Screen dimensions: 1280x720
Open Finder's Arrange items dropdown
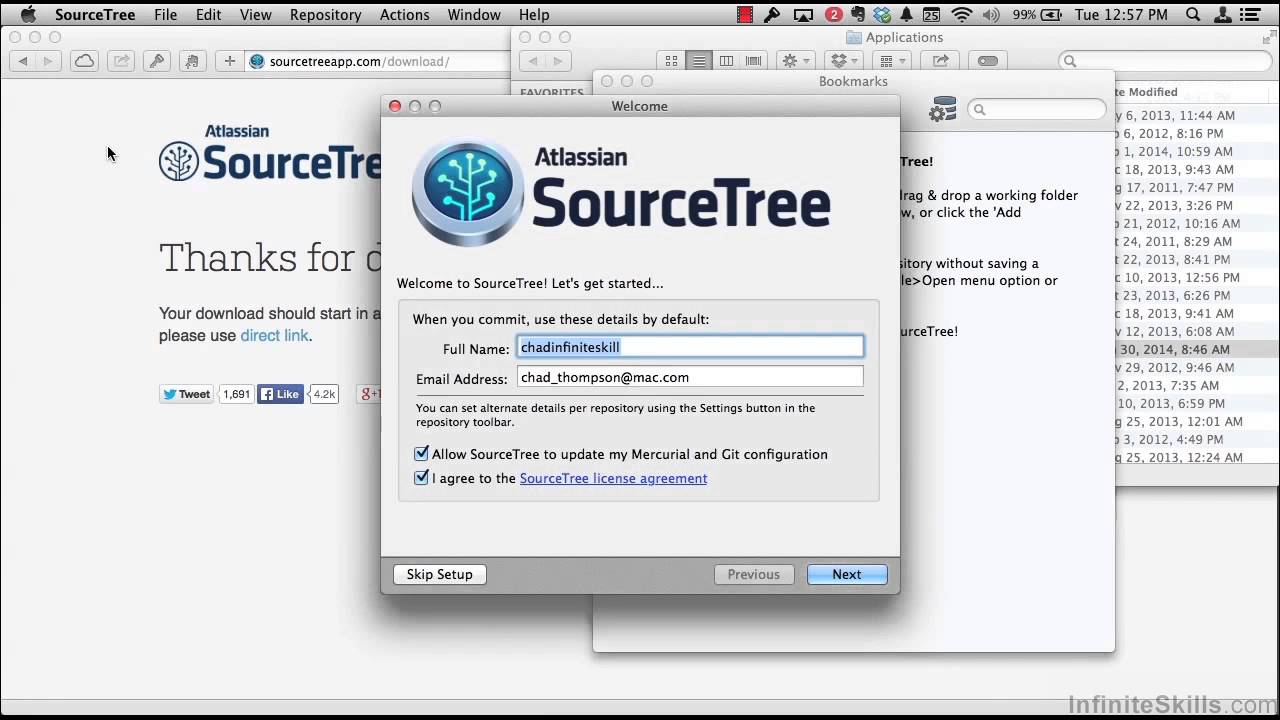893,61
